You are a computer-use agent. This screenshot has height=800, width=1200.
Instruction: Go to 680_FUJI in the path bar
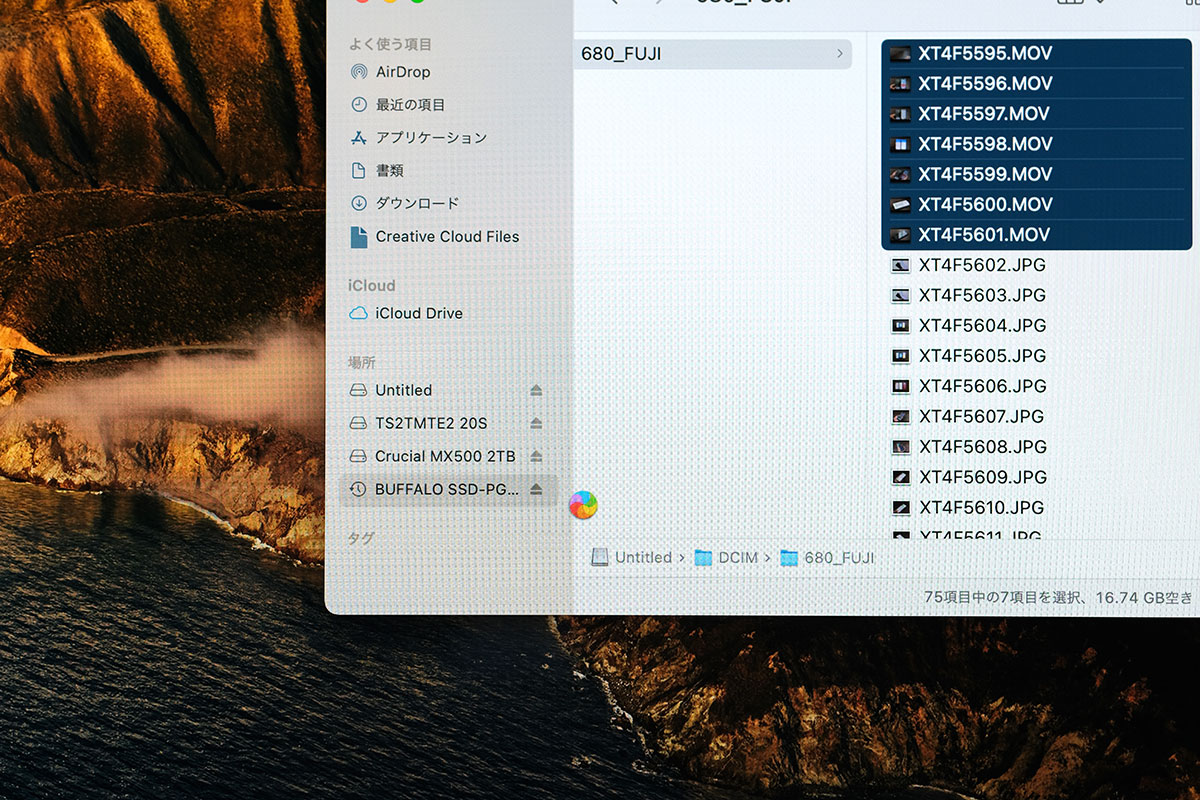[x=827, y=557]
